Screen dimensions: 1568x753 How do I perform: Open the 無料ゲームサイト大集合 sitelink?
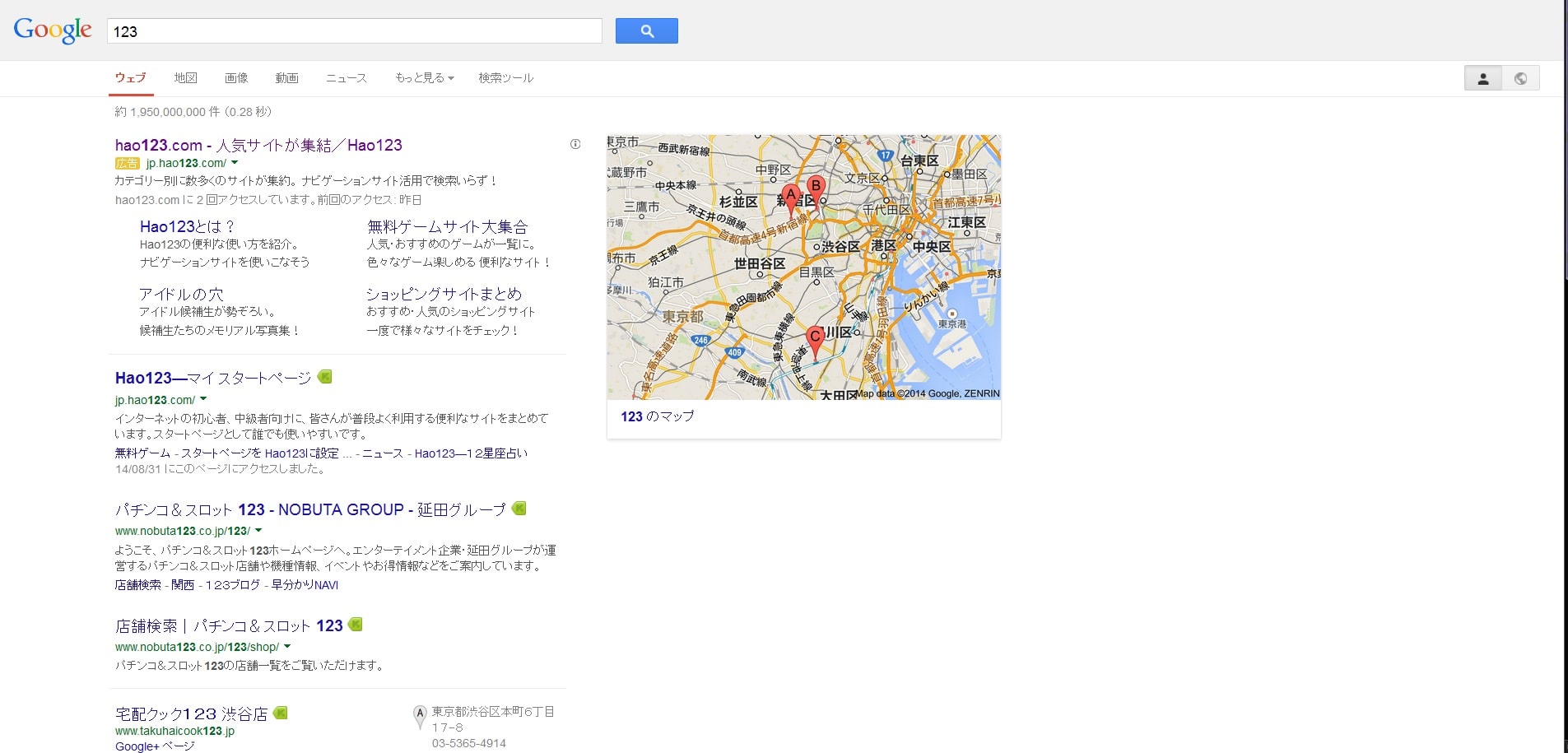[447, 226]
